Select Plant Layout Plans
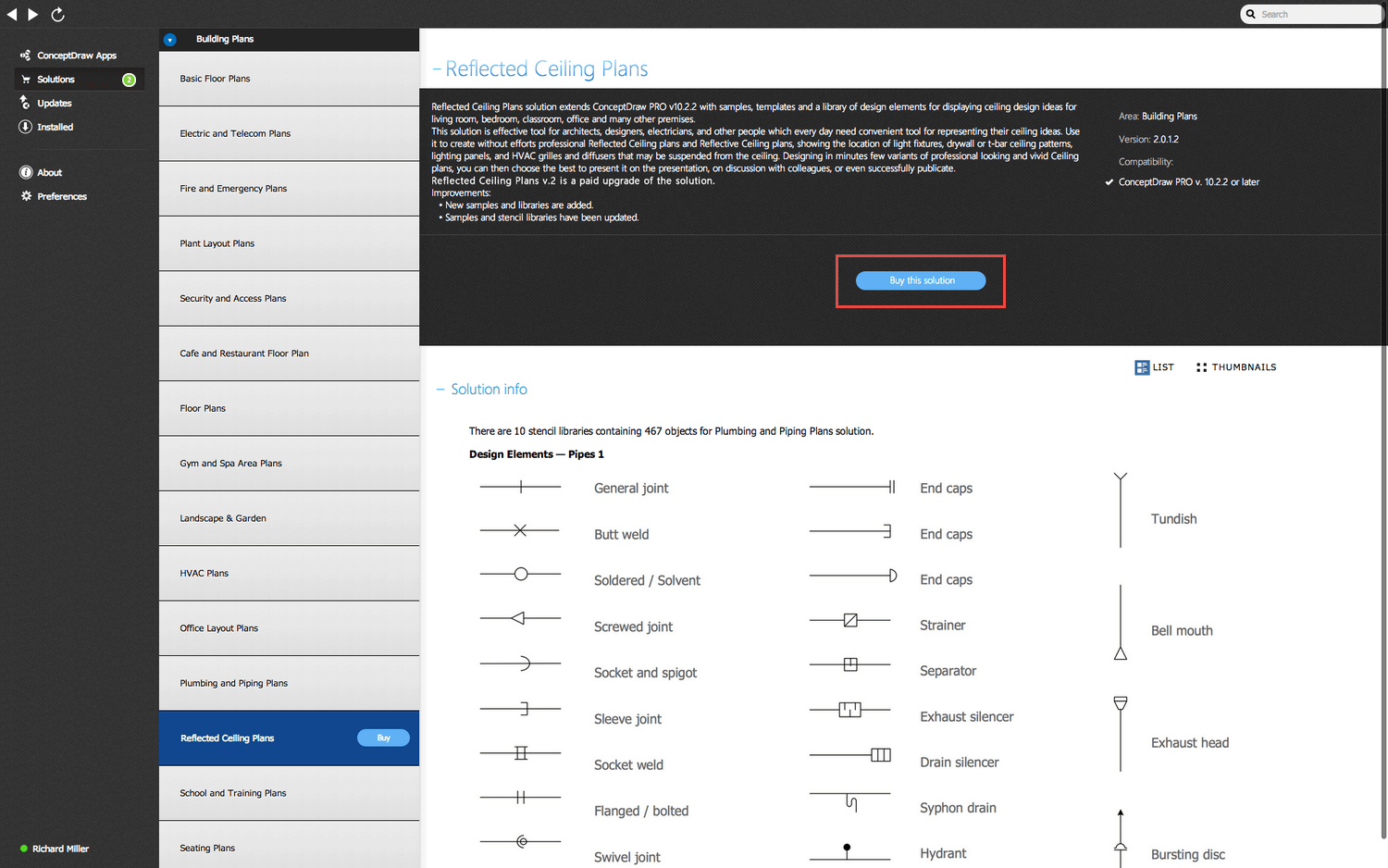1388x868 pixels. pyautogui.click(x=289, y=243)
